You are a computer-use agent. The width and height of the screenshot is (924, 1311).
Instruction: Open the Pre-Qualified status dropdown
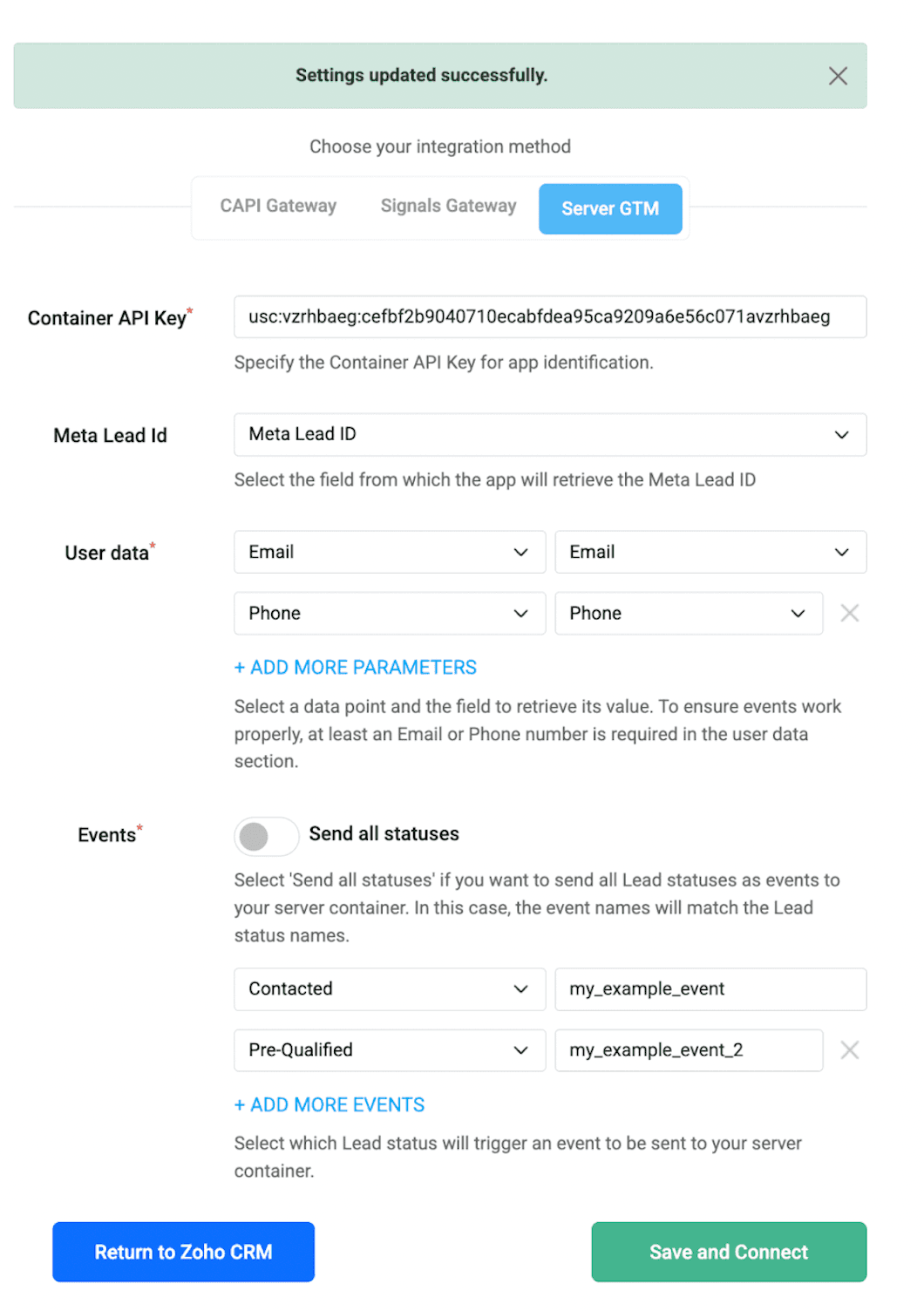coord(389,1050)
